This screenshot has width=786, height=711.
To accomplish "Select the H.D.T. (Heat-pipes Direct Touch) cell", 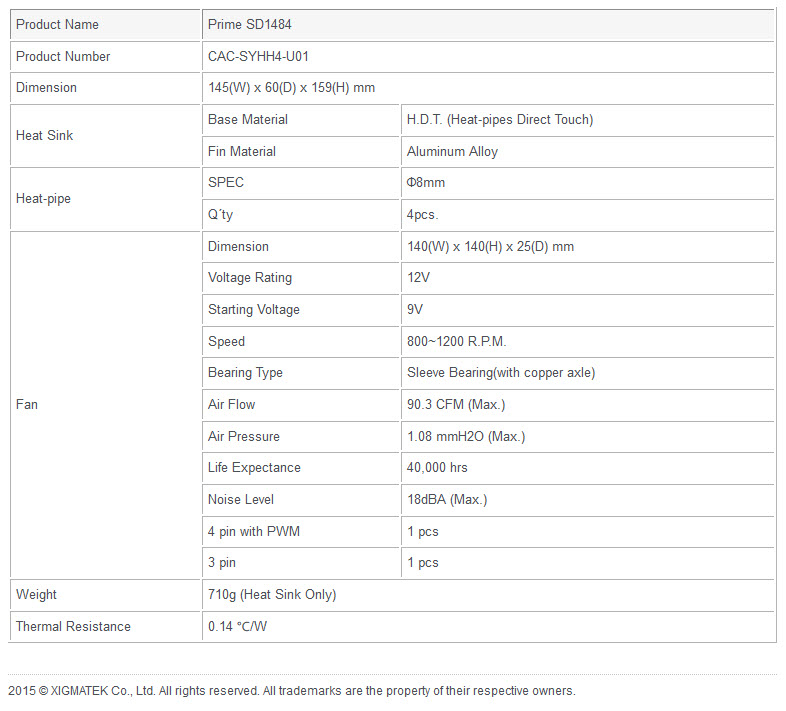I will [x=499, y=120].
